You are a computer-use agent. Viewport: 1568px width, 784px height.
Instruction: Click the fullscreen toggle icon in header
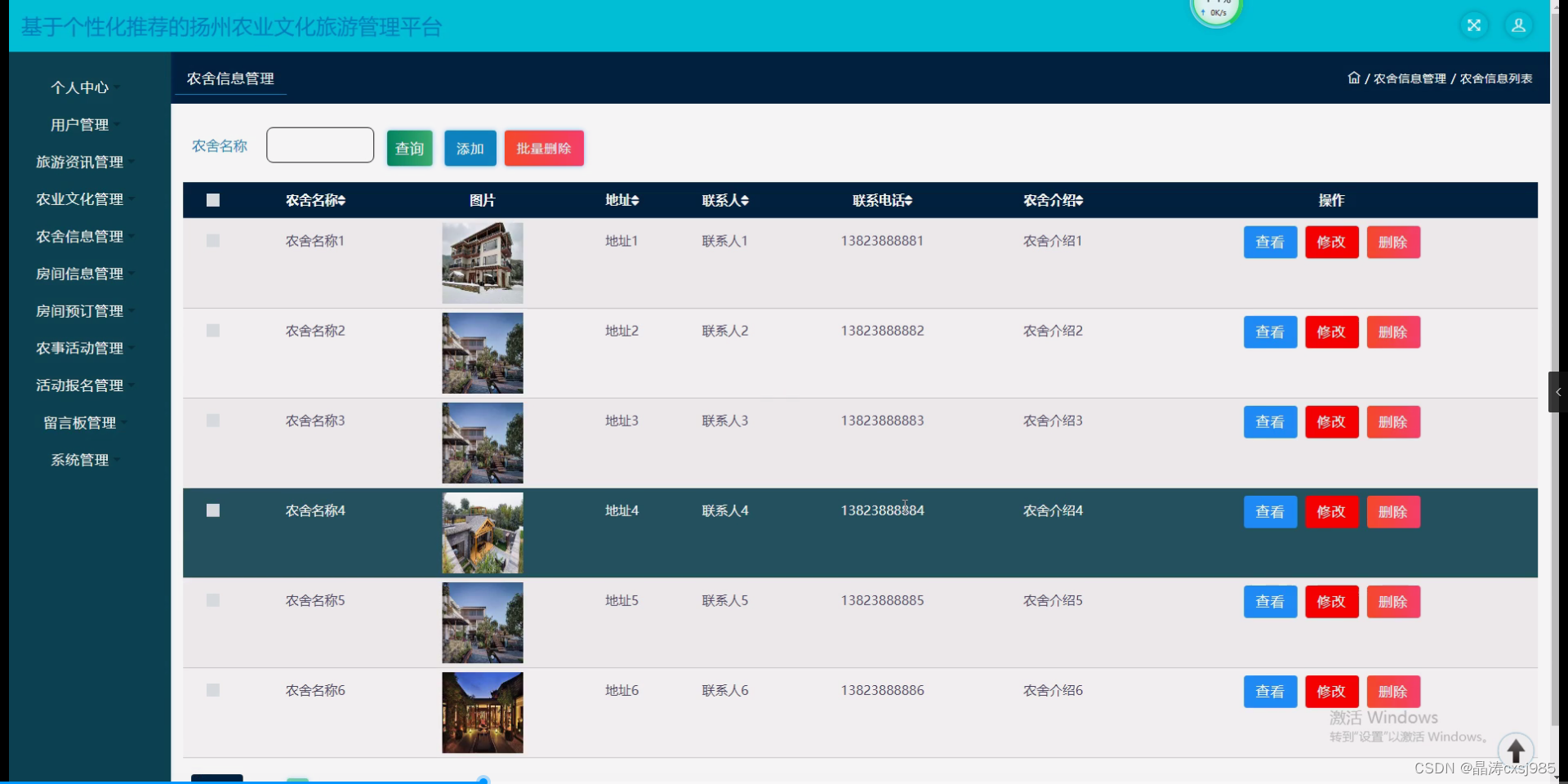(1473, 25)
